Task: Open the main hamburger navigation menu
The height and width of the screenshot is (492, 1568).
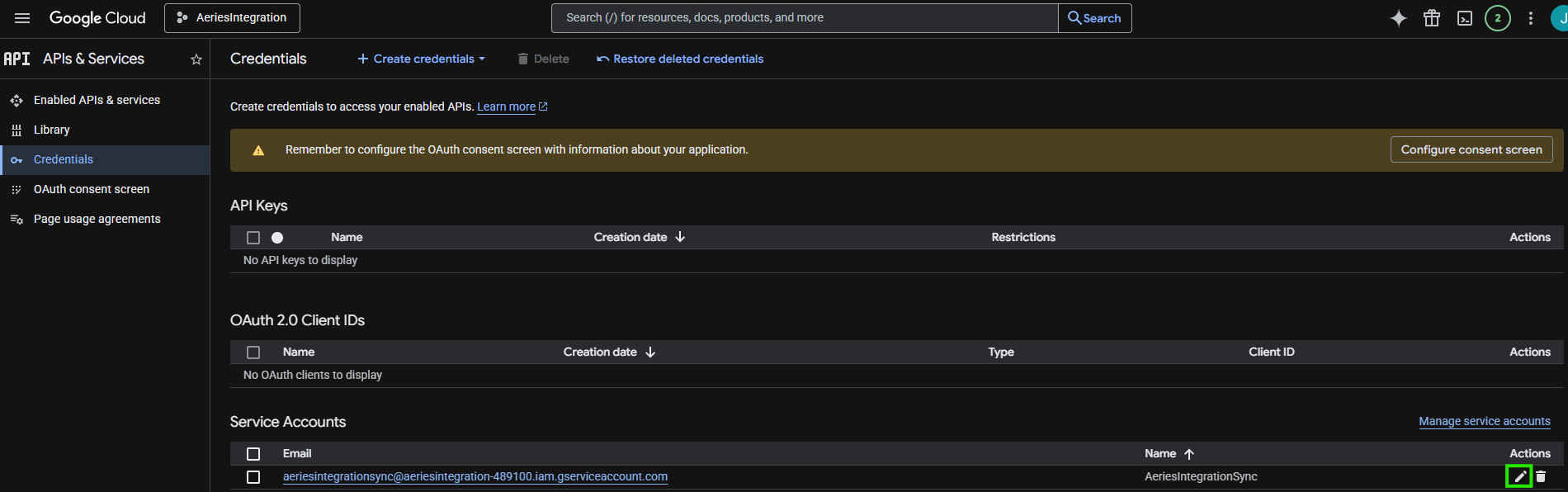Action: click(x=22, y=18)
